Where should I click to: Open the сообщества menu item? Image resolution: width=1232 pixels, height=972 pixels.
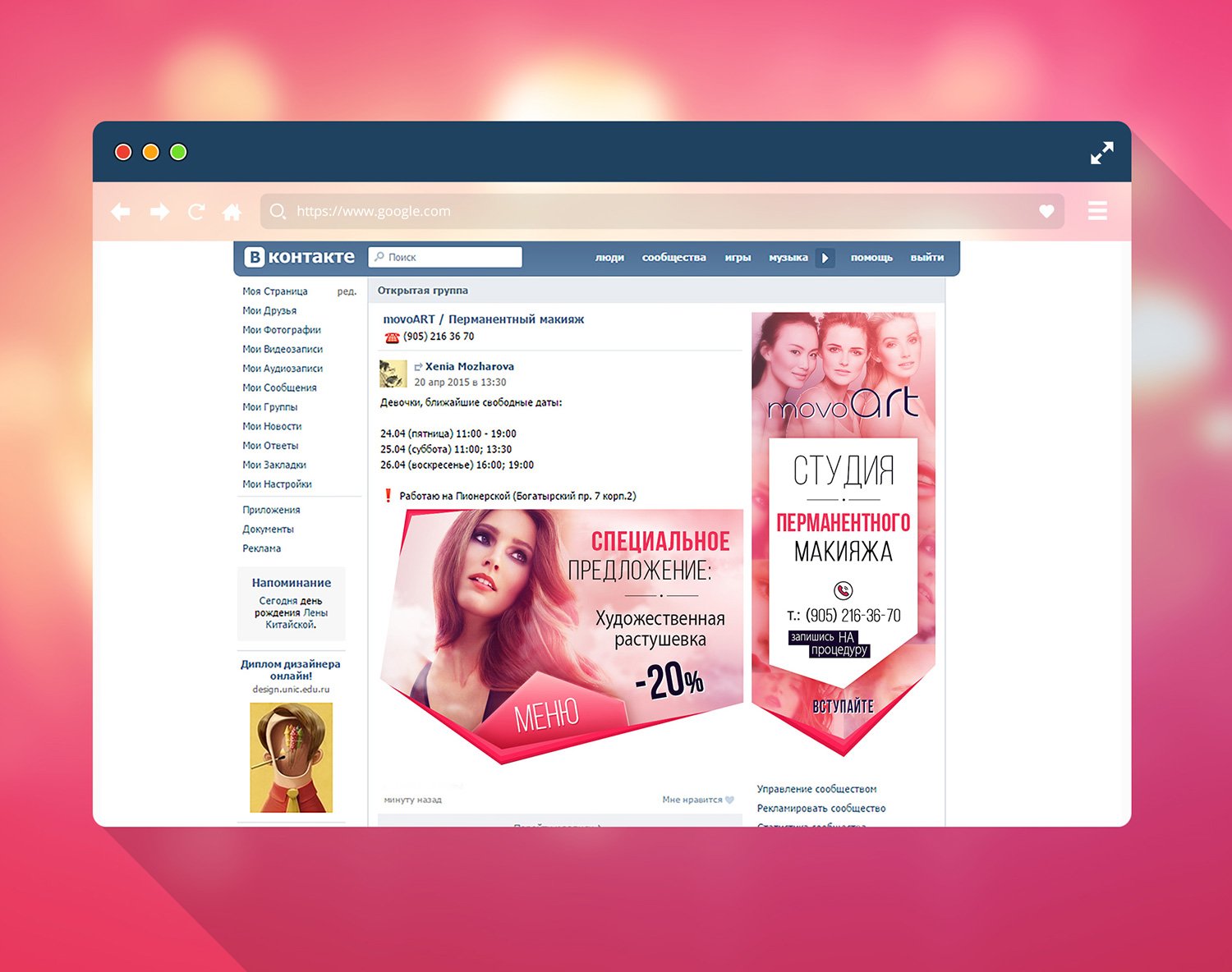(x=673, y=258)
